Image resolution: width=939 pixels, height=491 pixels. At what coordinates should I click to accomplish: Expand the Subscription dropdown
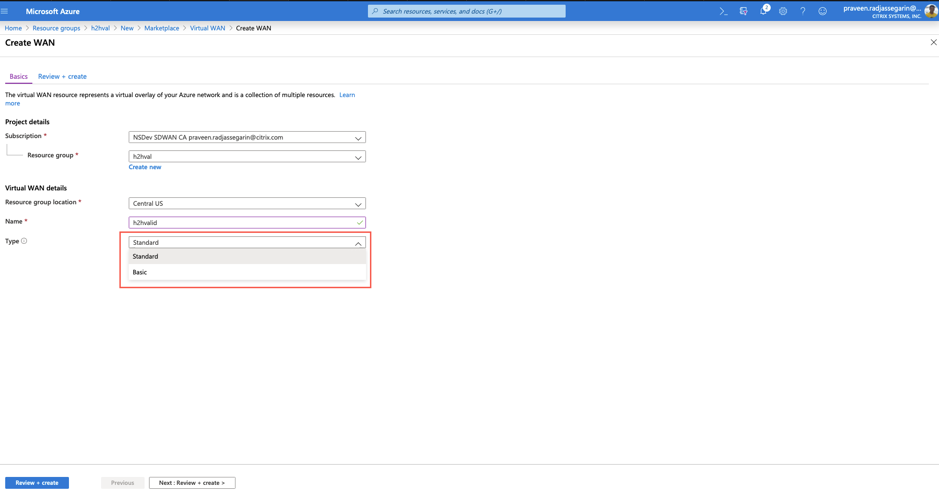247,138
